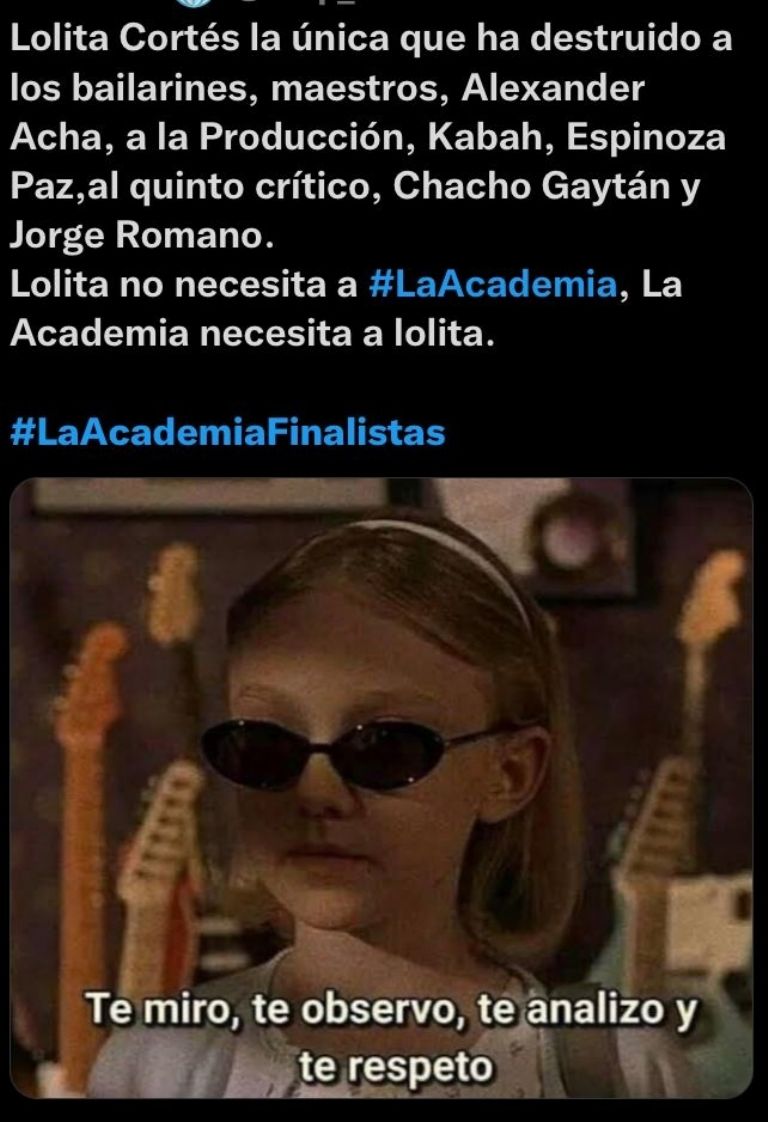Click the 'Academia necesita a lolita.' sentence
The width and height of the screenshot is (768, 1122).
tap(252, 333)
